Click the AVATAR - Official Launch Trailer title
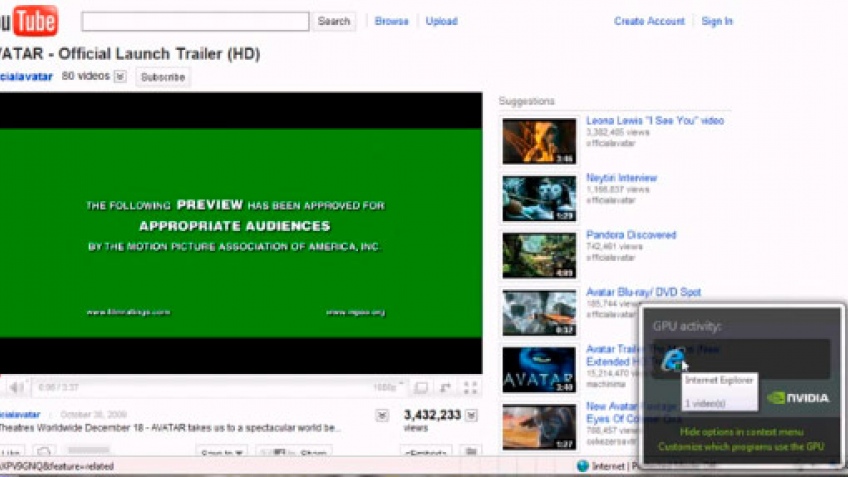Screen dimensions: 848x477 click(130, 54)
